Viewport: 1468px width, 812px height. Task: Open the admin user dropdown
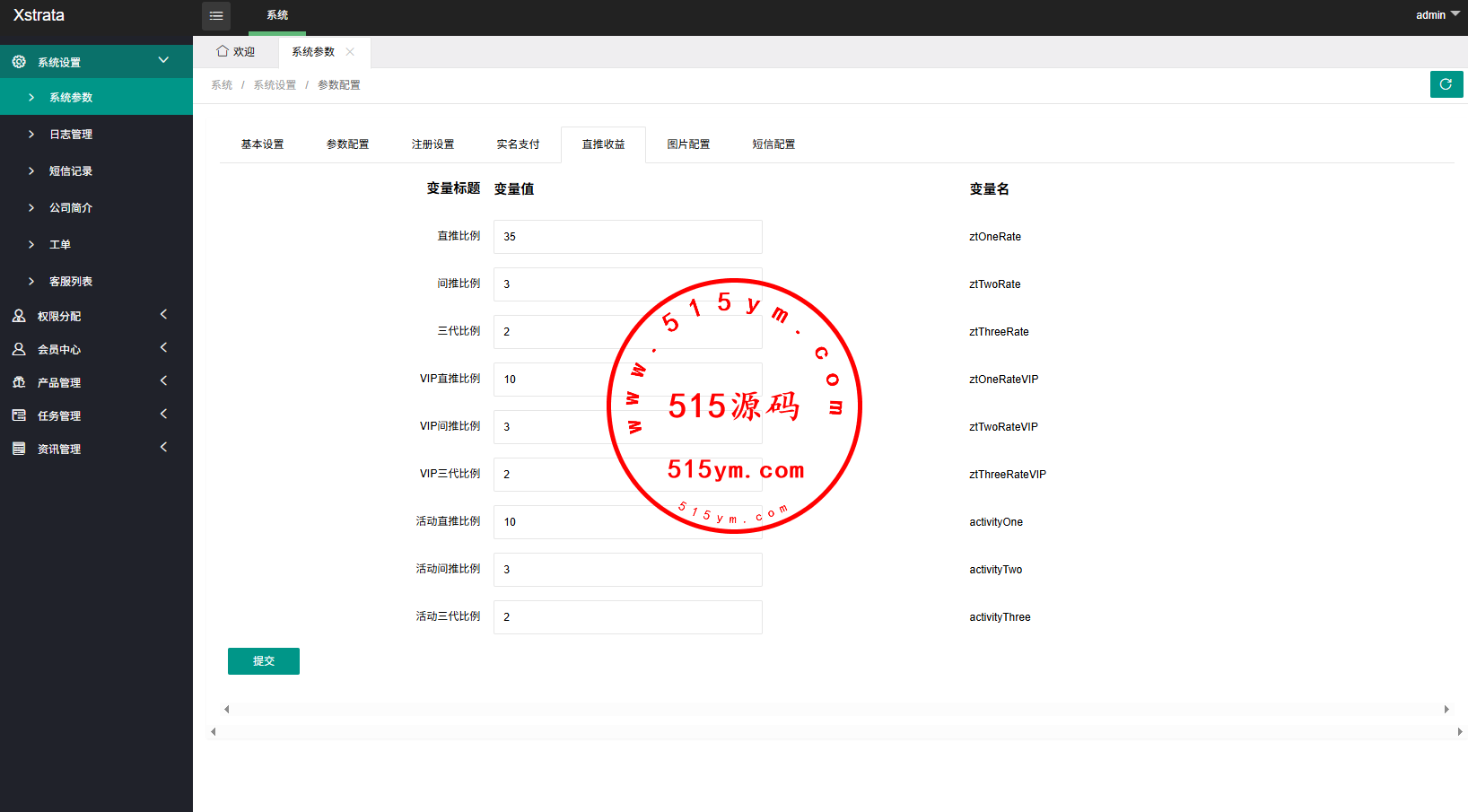tap(1437, 15)
